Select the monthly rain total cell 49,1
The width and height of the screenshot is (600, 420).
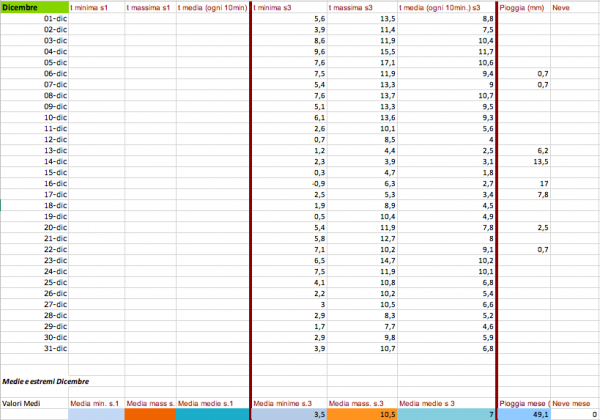(524, 414)
